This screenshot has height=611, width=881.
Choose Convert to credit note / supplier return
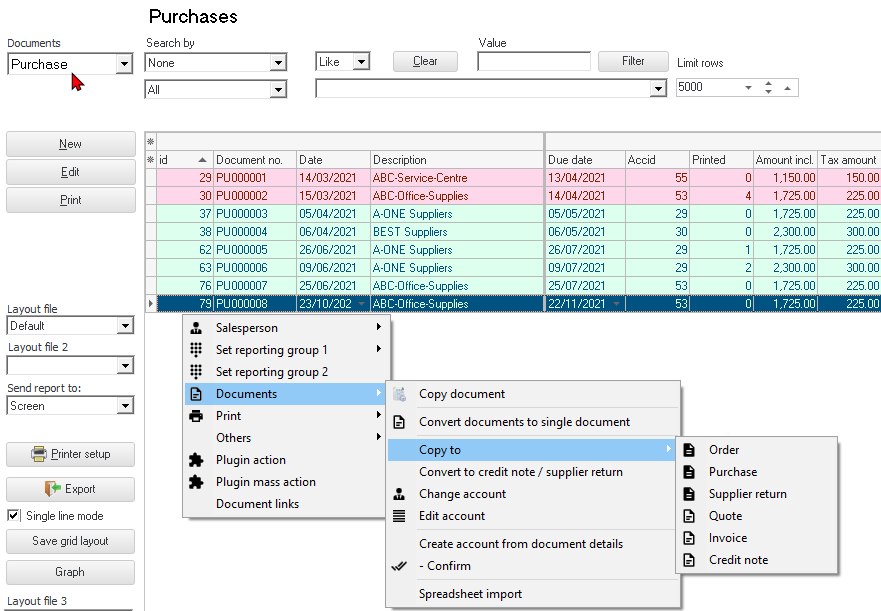[520, 472]
